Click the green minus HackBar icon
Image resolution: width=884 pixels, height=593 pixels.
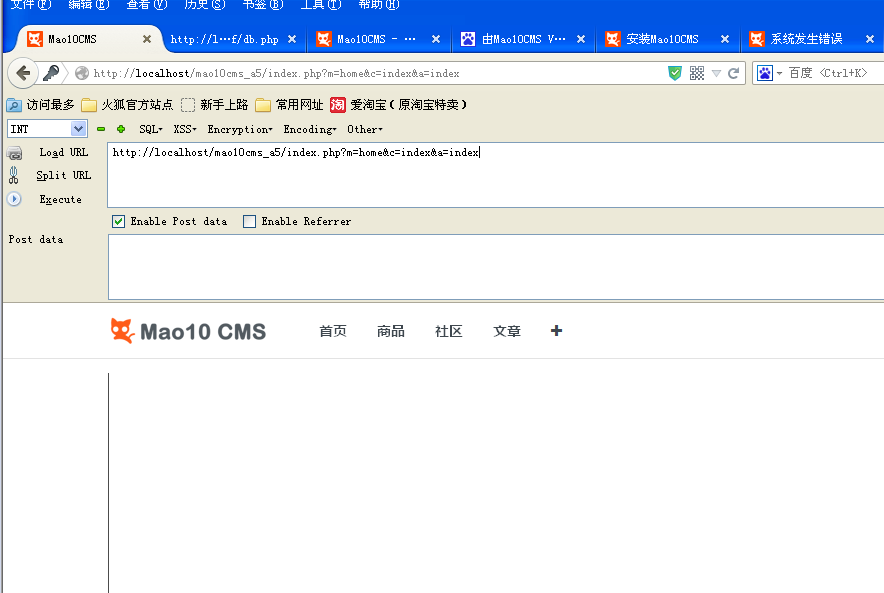click(x=101, y=129)
